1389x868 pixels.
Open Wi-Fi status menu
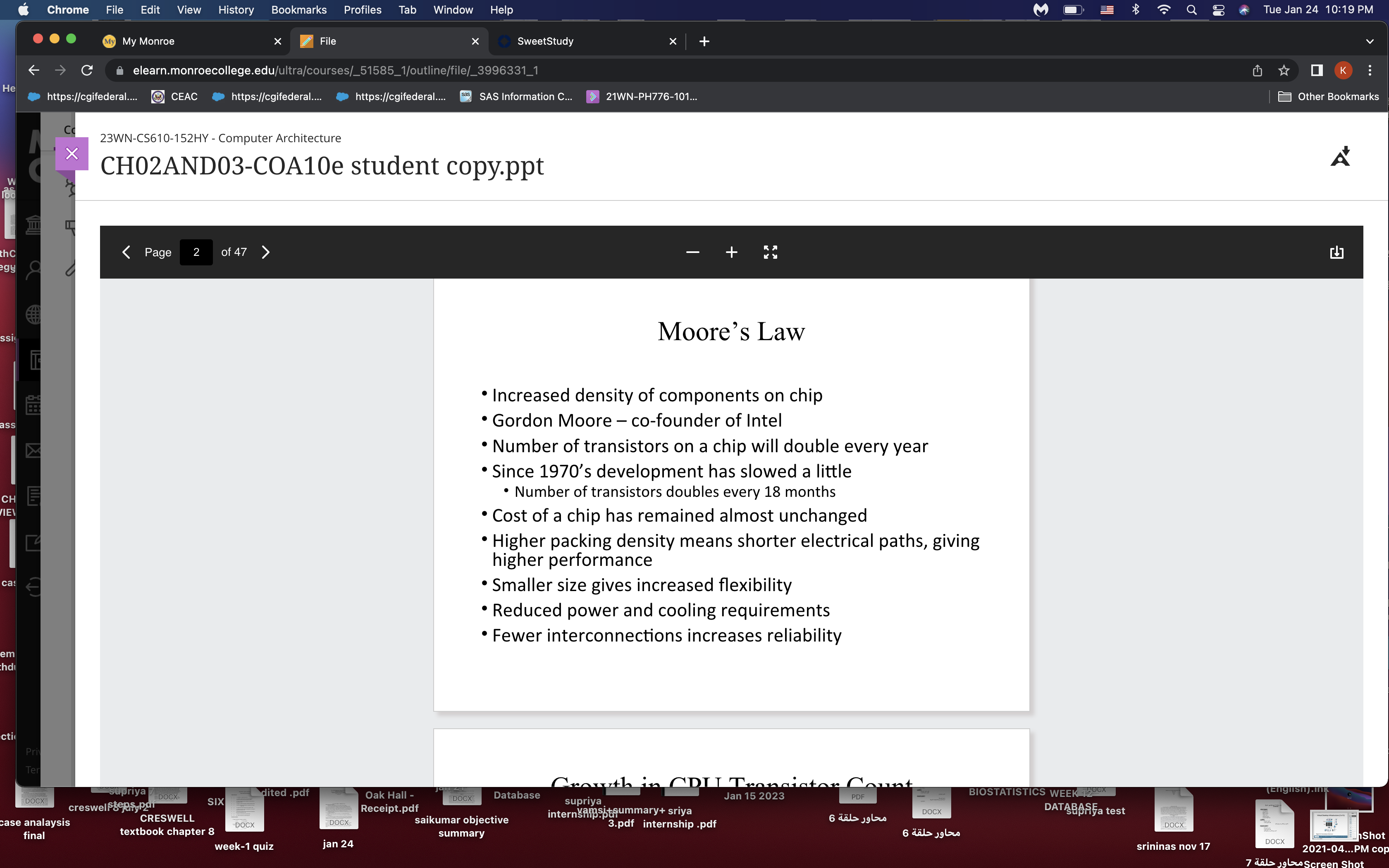click(1163, 10)
